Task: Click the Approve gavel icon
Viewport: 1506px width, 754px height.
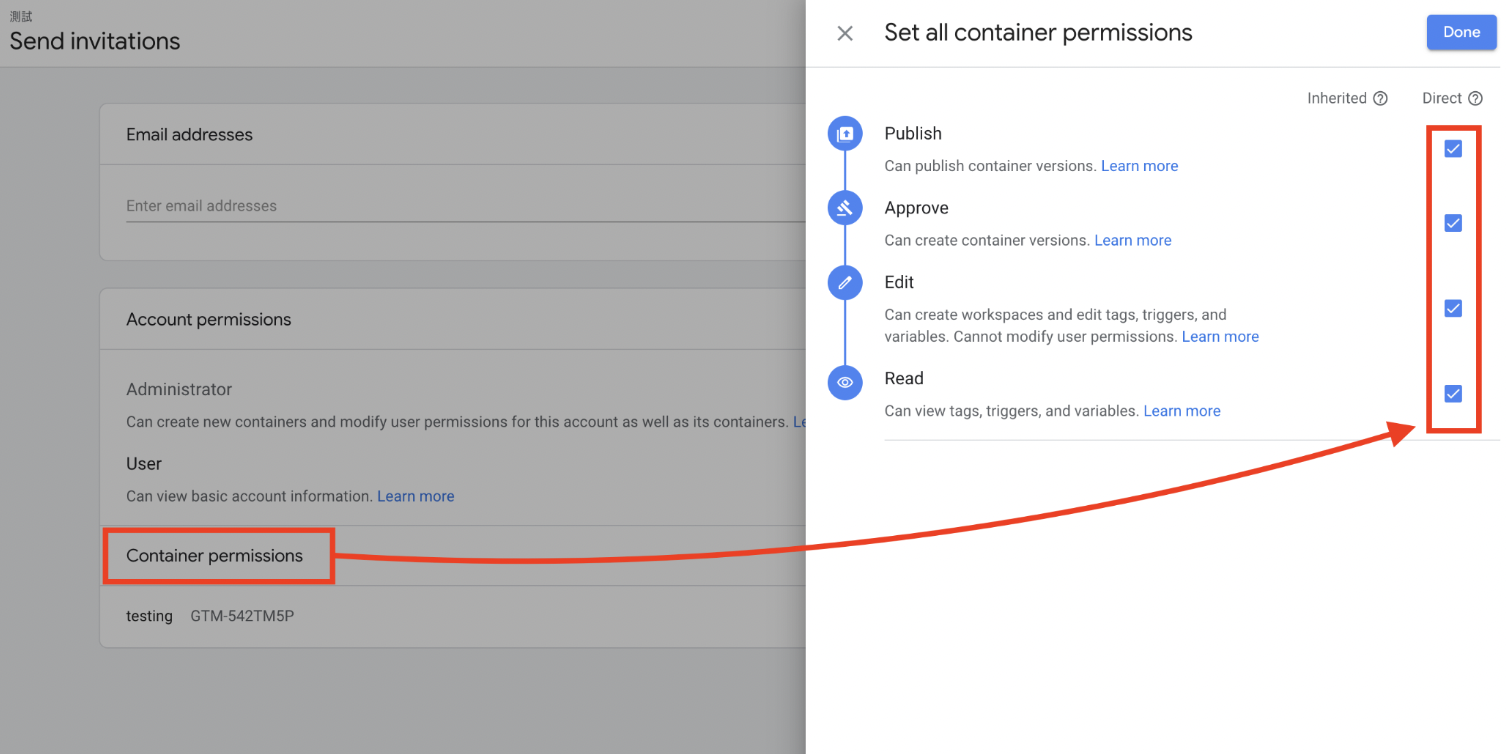Action: pos(845,208)
